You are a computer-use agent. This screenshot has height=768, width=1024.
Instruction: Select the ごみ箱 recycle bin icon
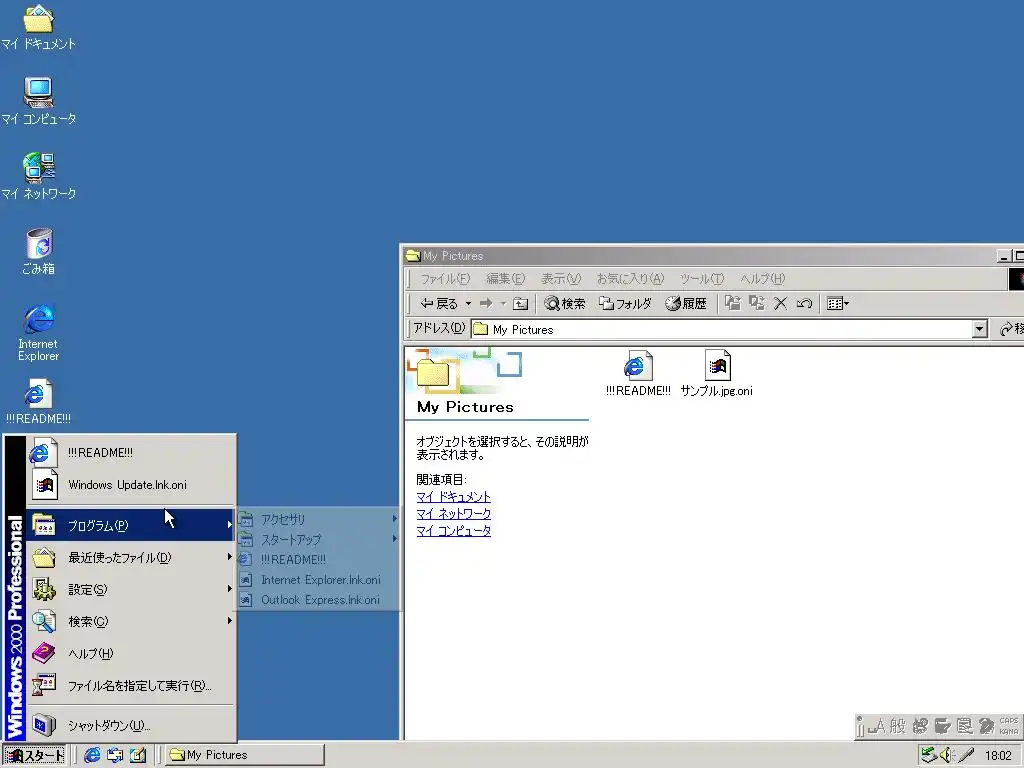tap(39, 251)
